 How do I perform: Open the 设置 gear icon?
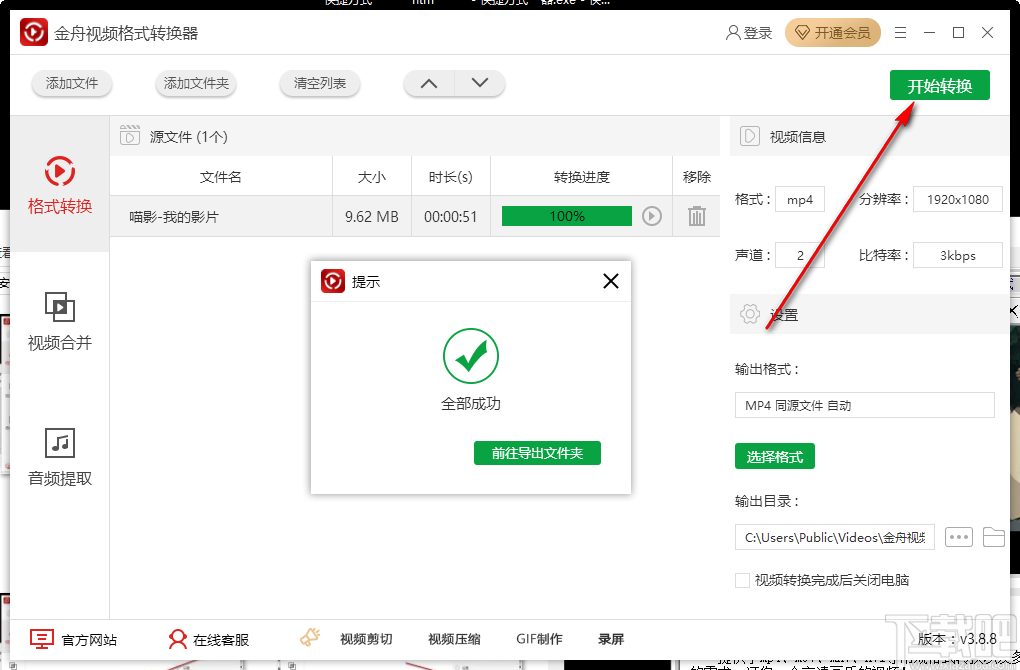(x=748, y=314)
